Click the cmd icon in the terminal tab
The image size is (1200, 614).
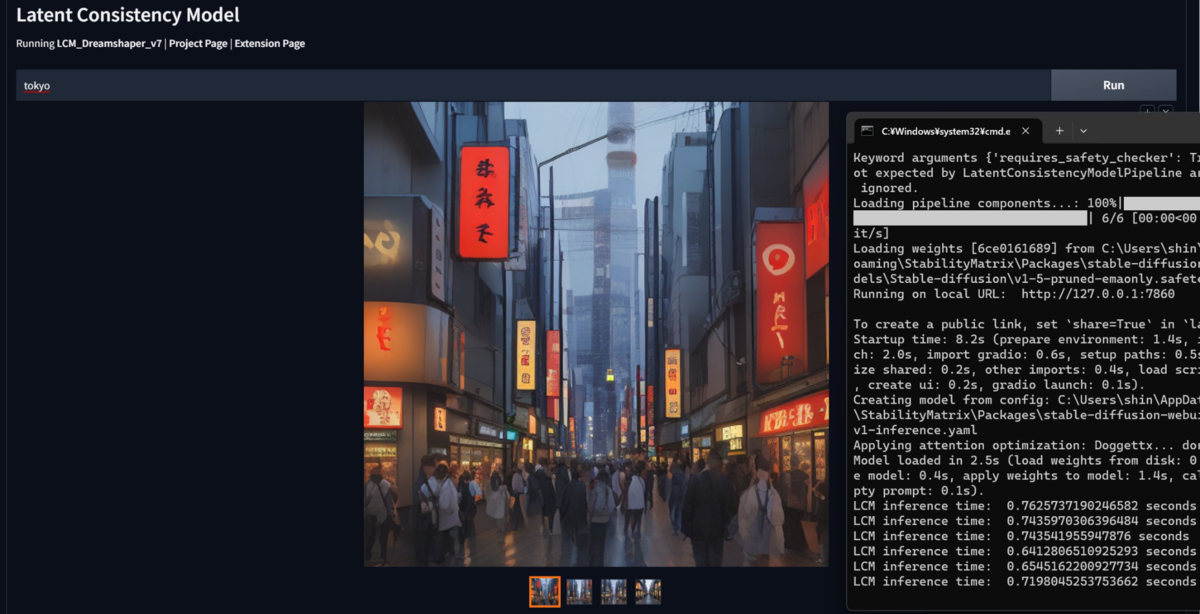point(867,131)
